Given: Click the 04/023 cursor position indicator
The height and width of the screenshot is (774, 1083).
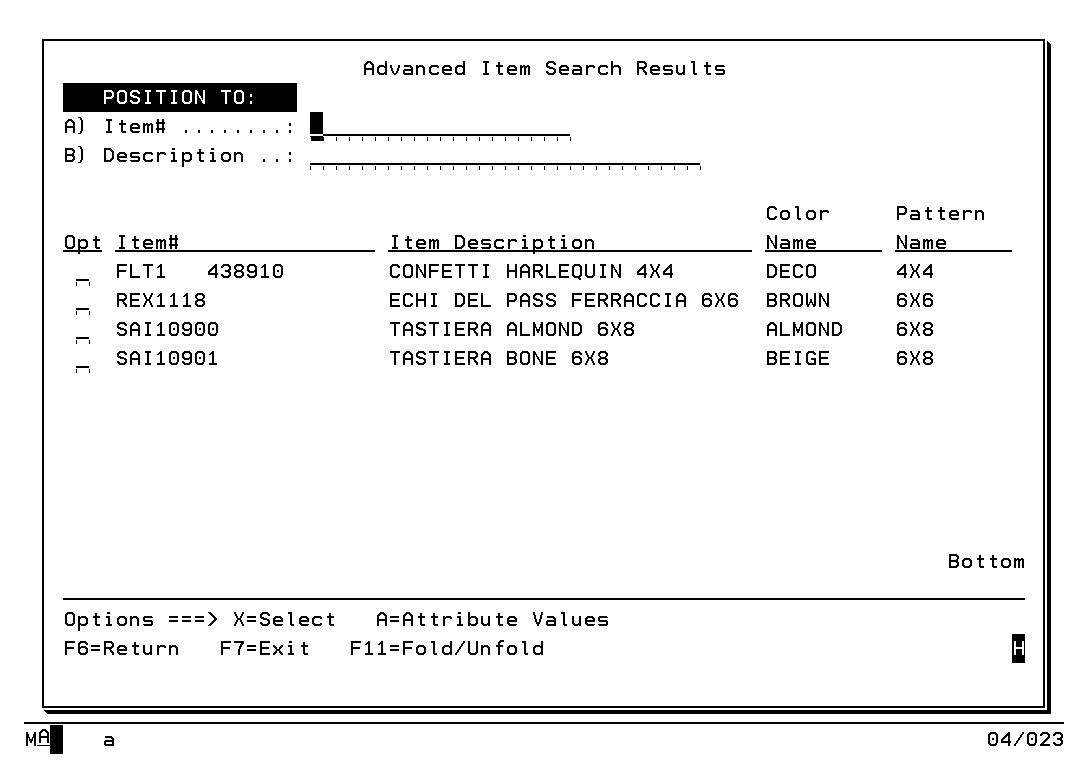Looking at the screenshot, I should point(1024,740).
